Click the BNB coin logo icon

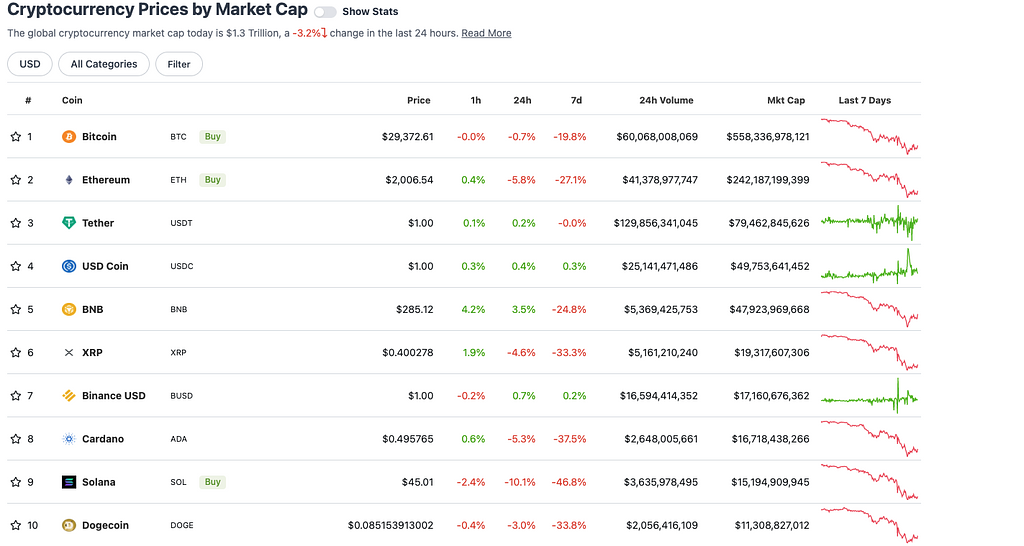pyautogui.click(x=69, y=309)
